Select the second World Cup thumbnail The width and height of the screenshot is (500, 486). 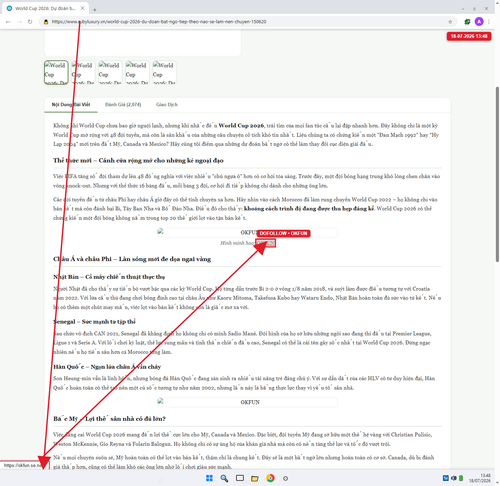83,72
